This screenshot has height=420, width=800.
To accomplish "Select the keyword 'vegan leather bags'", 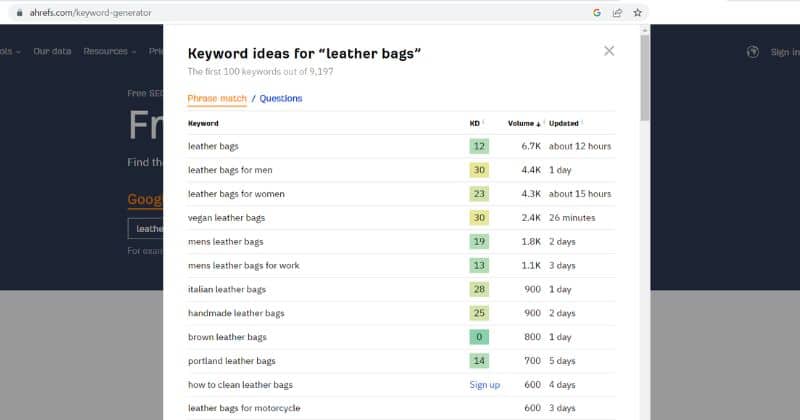I will tap(227, 218).
